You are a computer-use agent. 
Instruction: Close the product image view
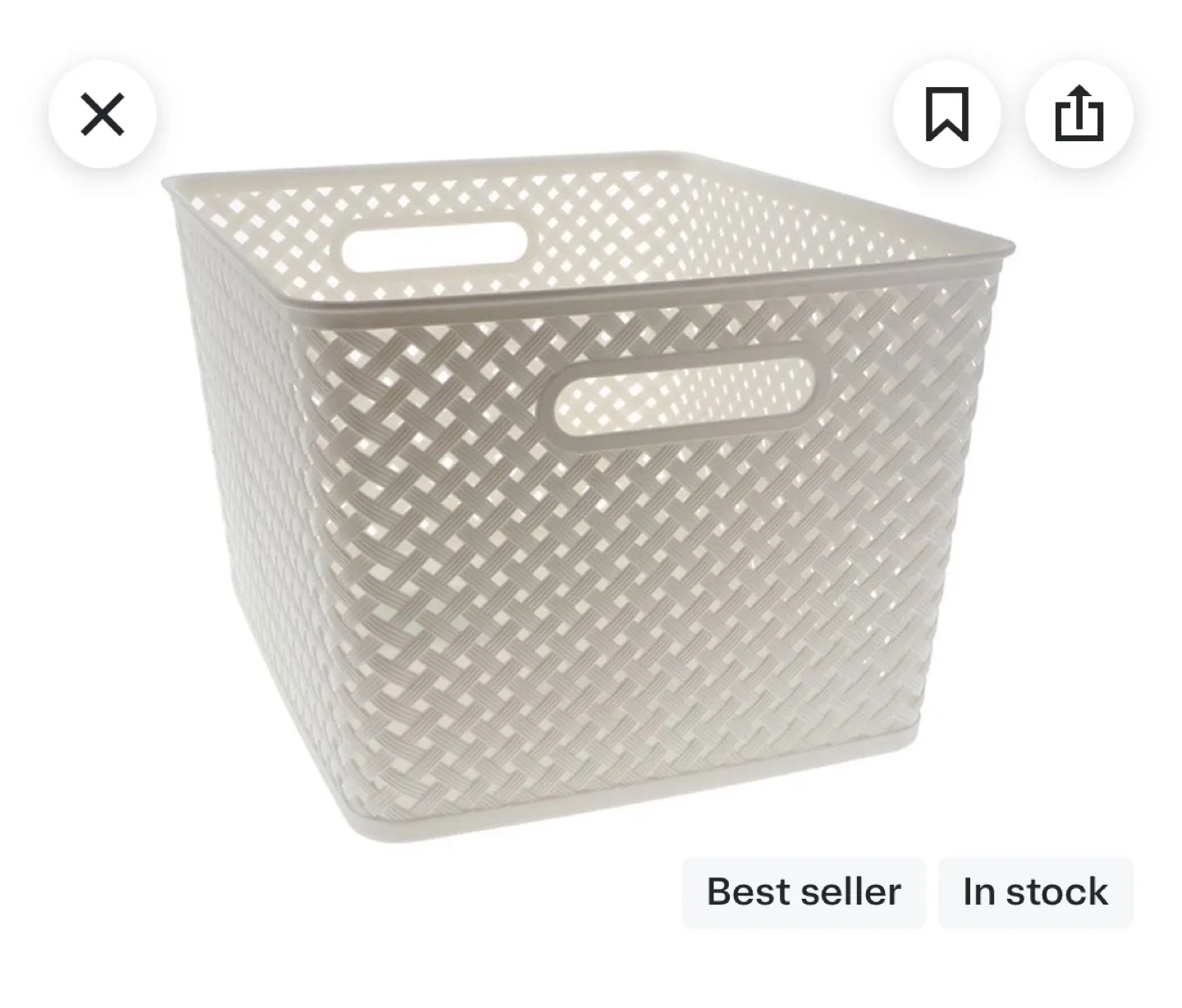pos(103,114)
